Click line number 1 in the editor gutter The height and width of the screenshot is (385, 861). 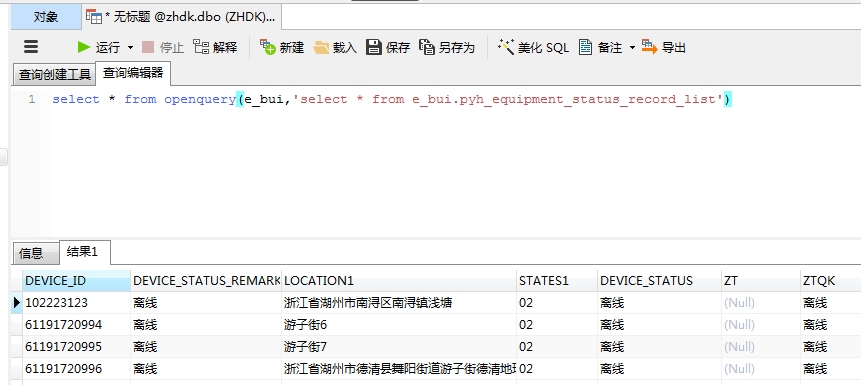click(32, 99)
